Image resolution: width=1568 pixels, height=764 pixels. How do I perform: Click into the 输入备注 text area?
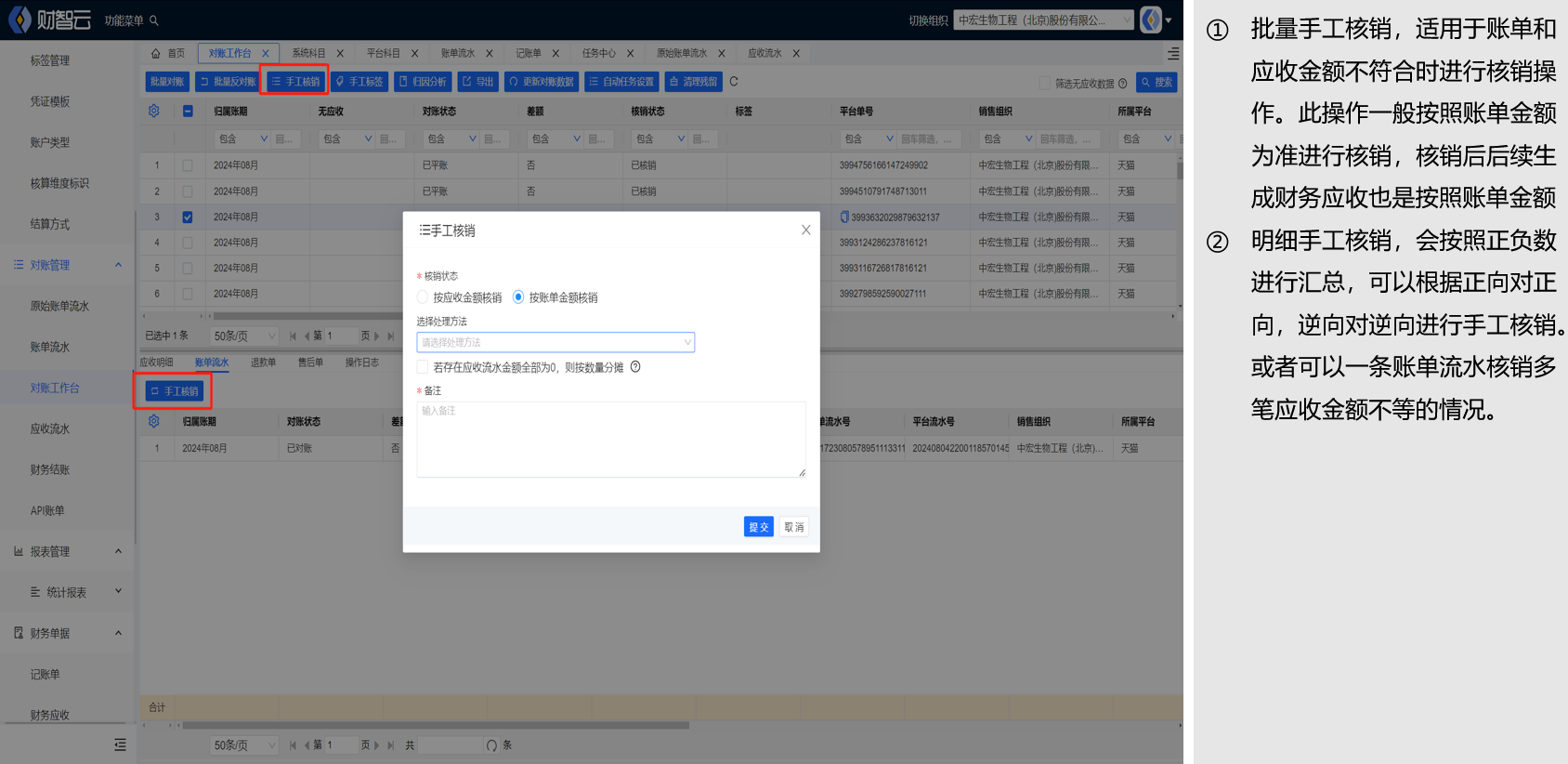tap(610, 440)
